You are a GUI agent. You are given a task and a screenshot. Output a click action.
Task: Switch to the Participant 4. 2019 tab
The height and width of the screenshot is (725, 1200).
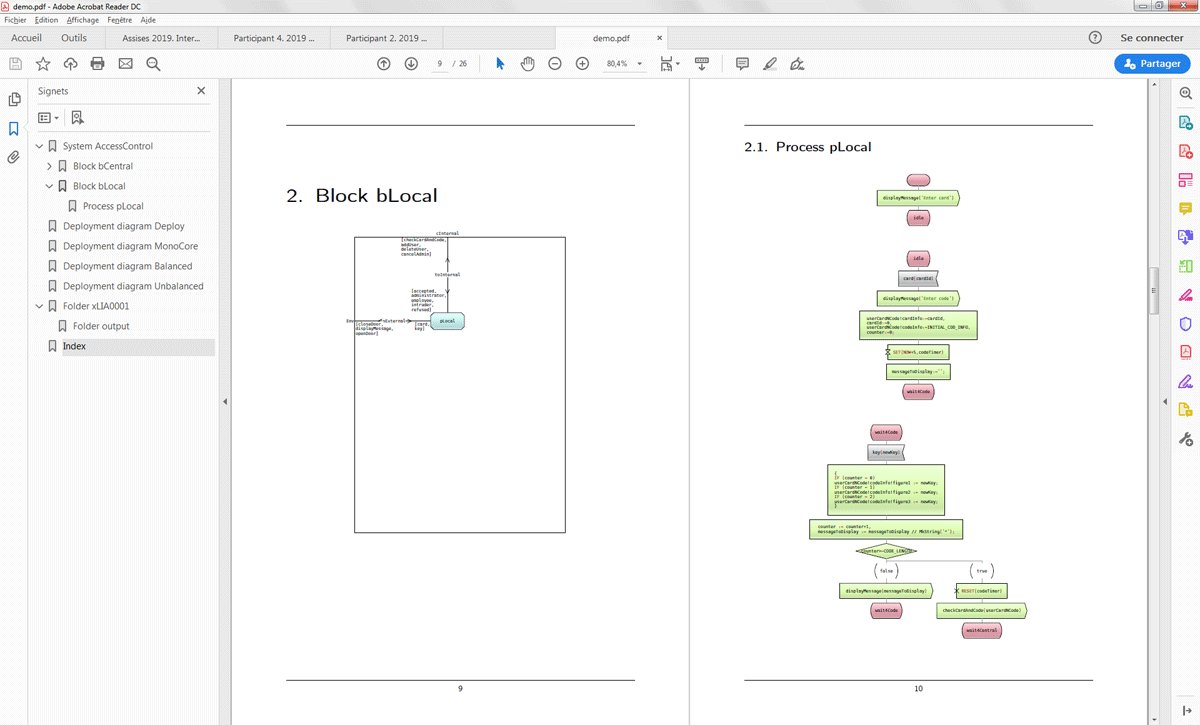tap(273, 38)
